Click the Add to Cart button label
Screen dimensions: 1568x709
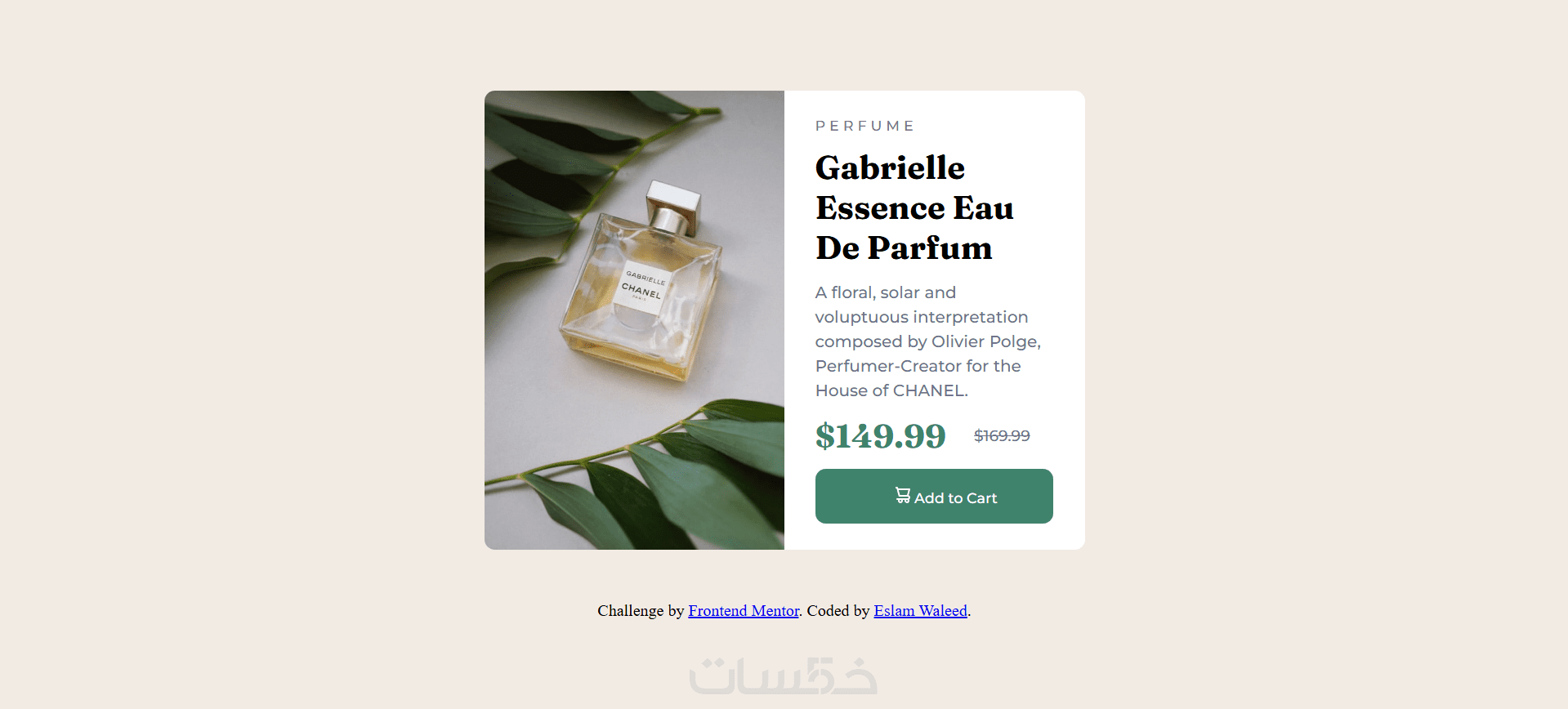(x=955, y=498)
